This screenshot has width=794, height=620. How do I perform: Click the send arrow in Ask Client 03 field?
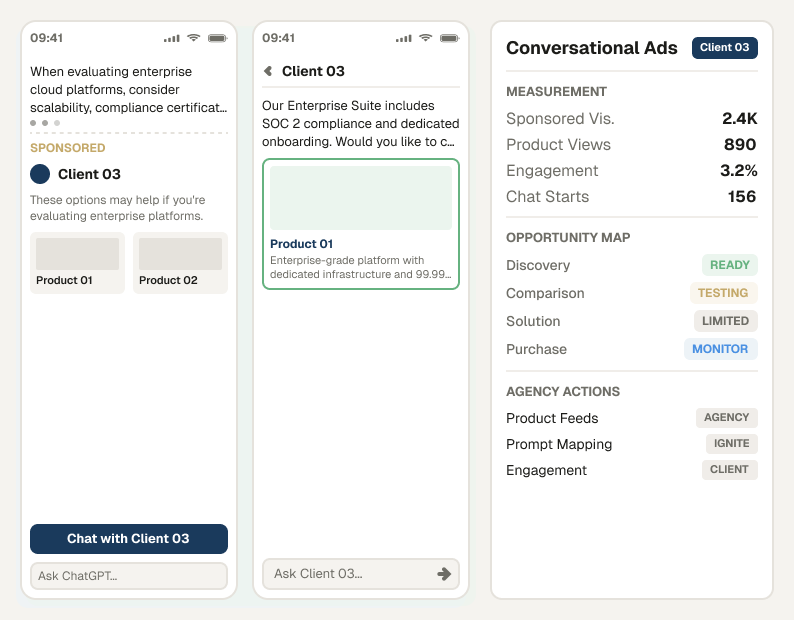coord(444,574)
